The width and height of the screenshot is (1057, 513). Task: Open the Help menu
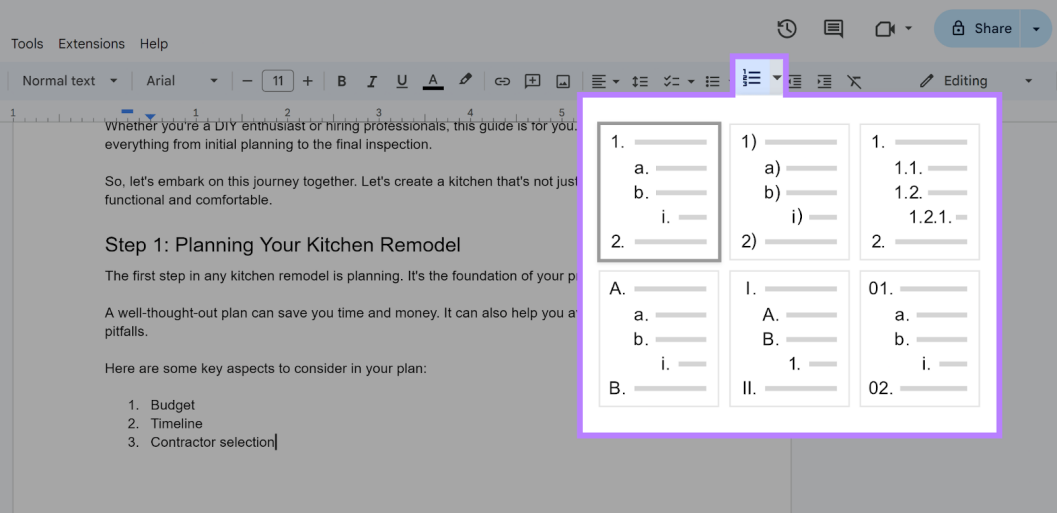point(154,44)
